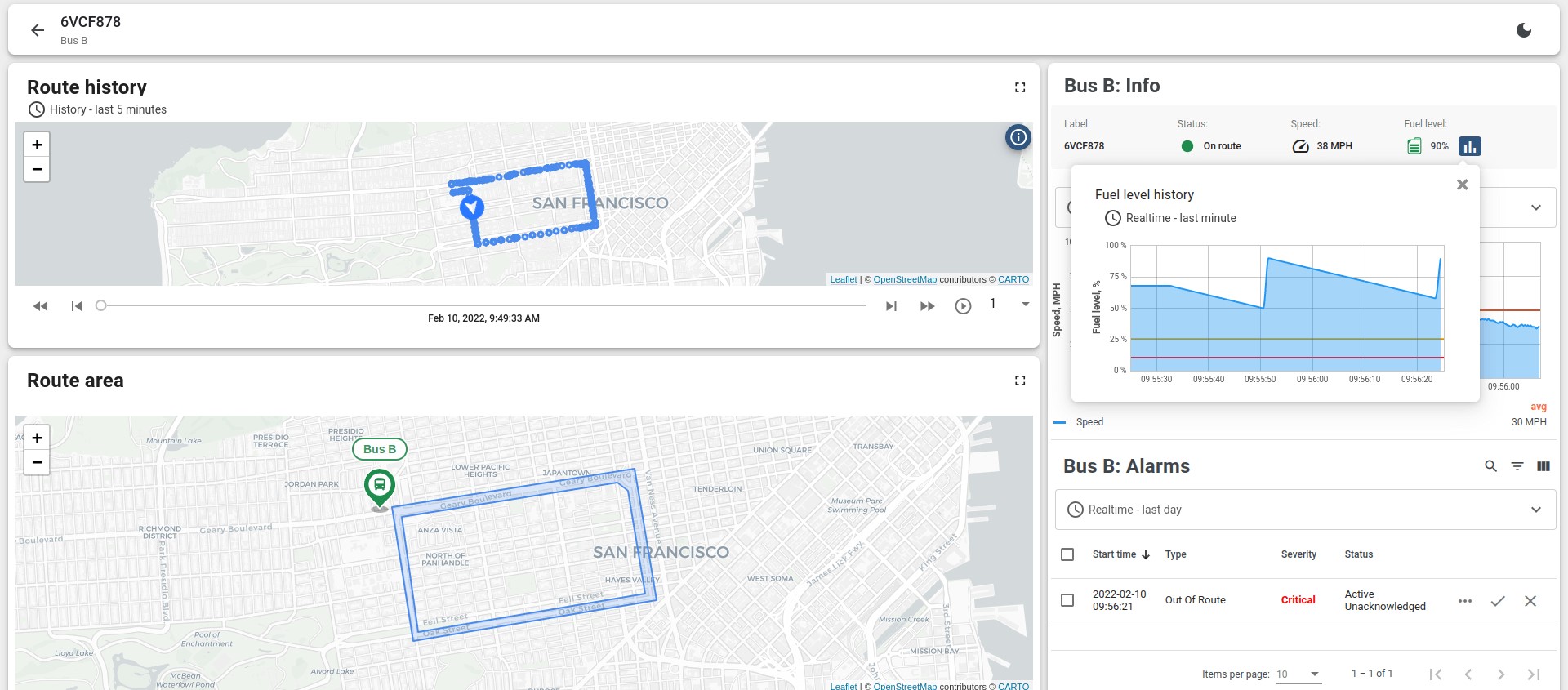Click the route history timeline slider
The height and width of the screenshot is (690, 1568).
coord(482,305)
